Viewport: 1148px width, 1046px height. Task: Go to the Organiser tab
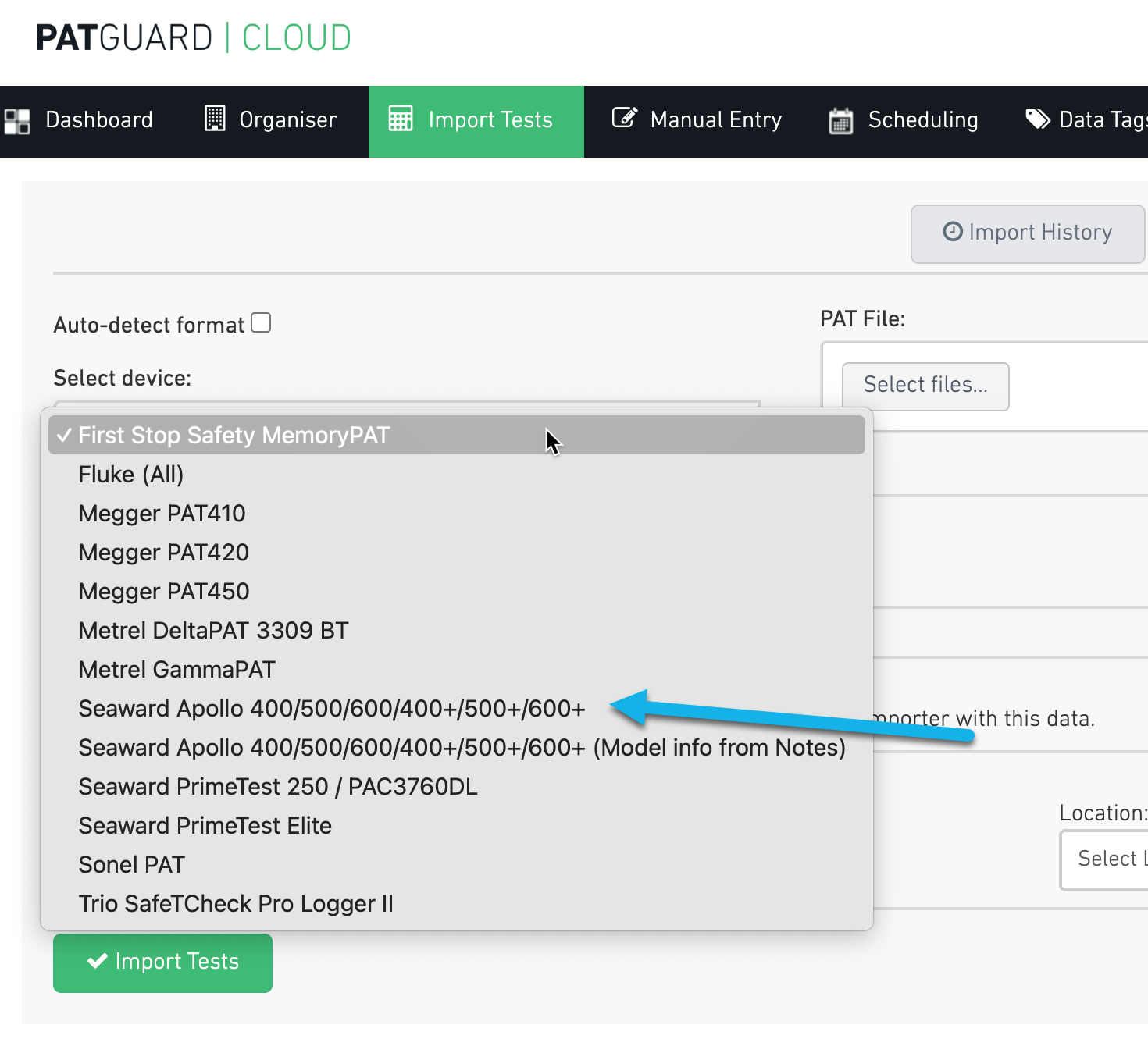[x=271, y=121]
